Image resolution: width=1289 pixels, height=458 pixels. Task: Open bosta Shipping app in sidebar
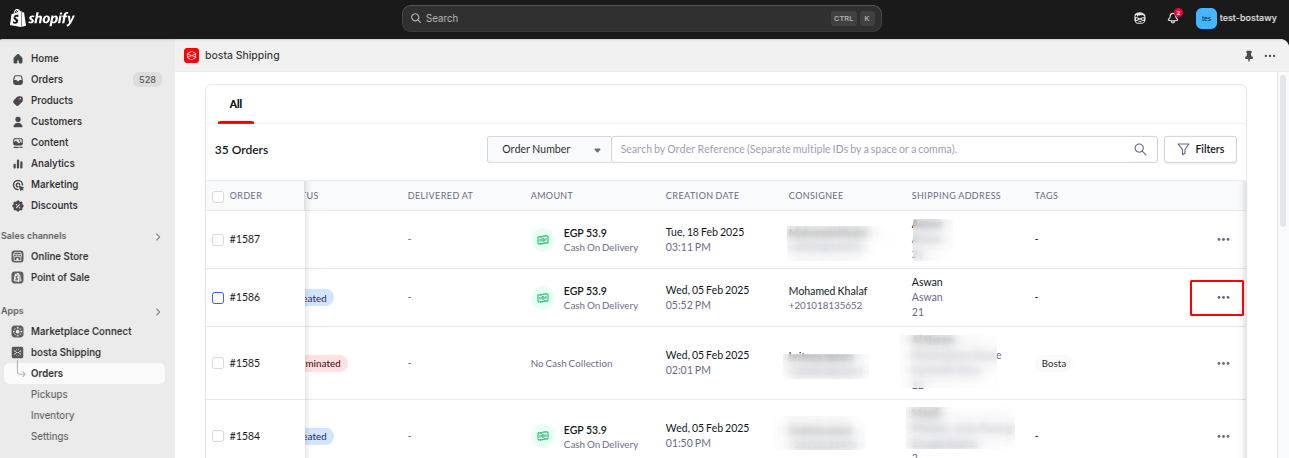pyautogui.click(x=65, y=352)
